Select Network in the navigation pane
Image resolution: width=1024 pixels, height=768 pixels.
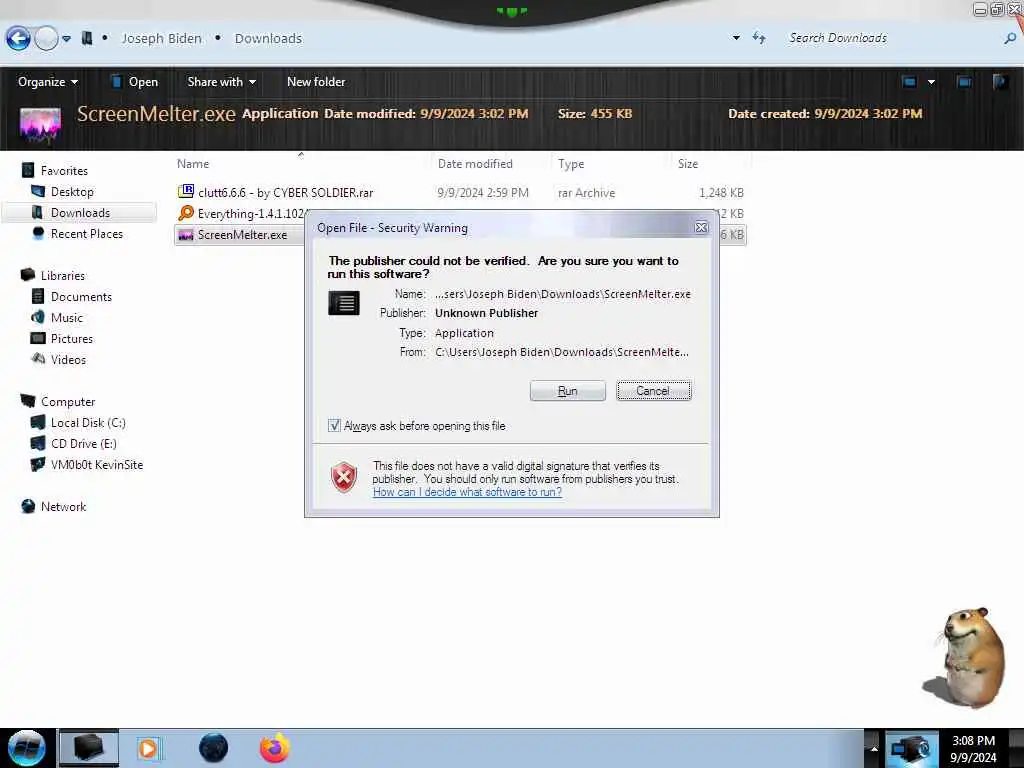pyautogui.click(x=63, y=507)
